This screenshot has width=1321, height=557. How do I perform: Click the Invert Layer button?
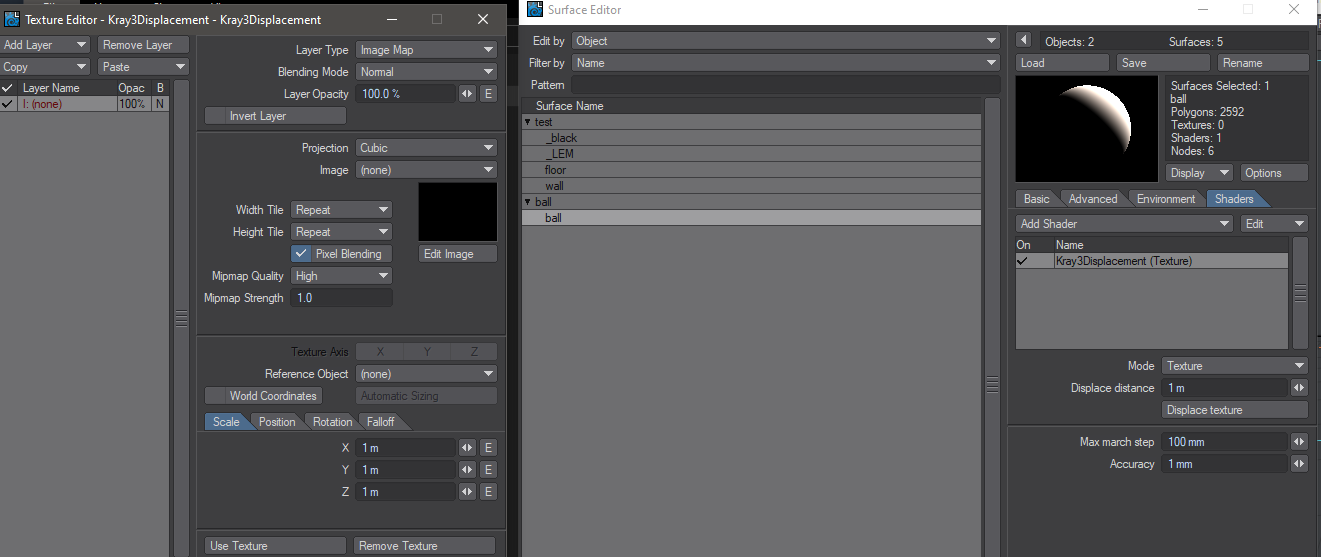pyautogui.click(x=275, y=116)
